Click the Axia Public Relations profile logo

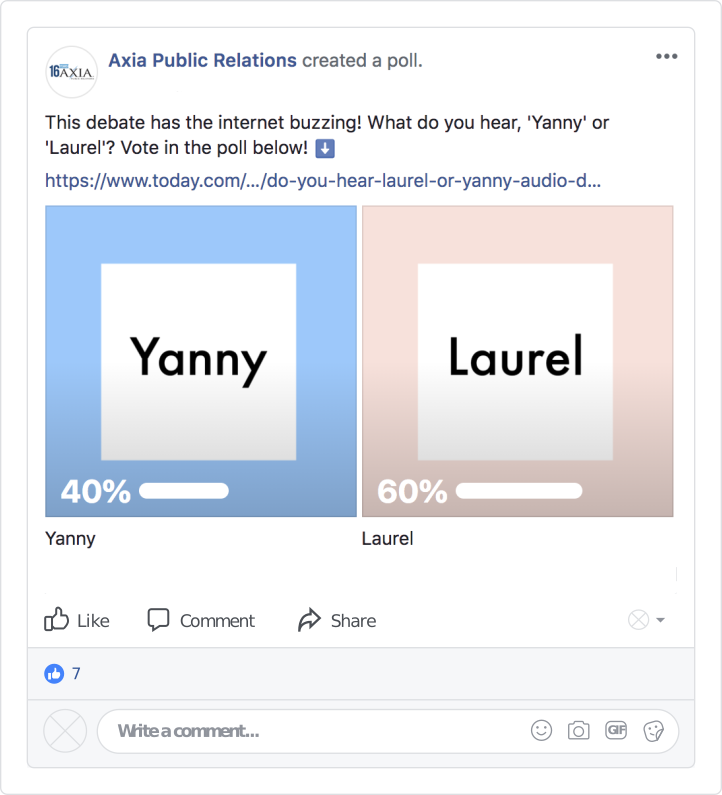pos(71,72)
